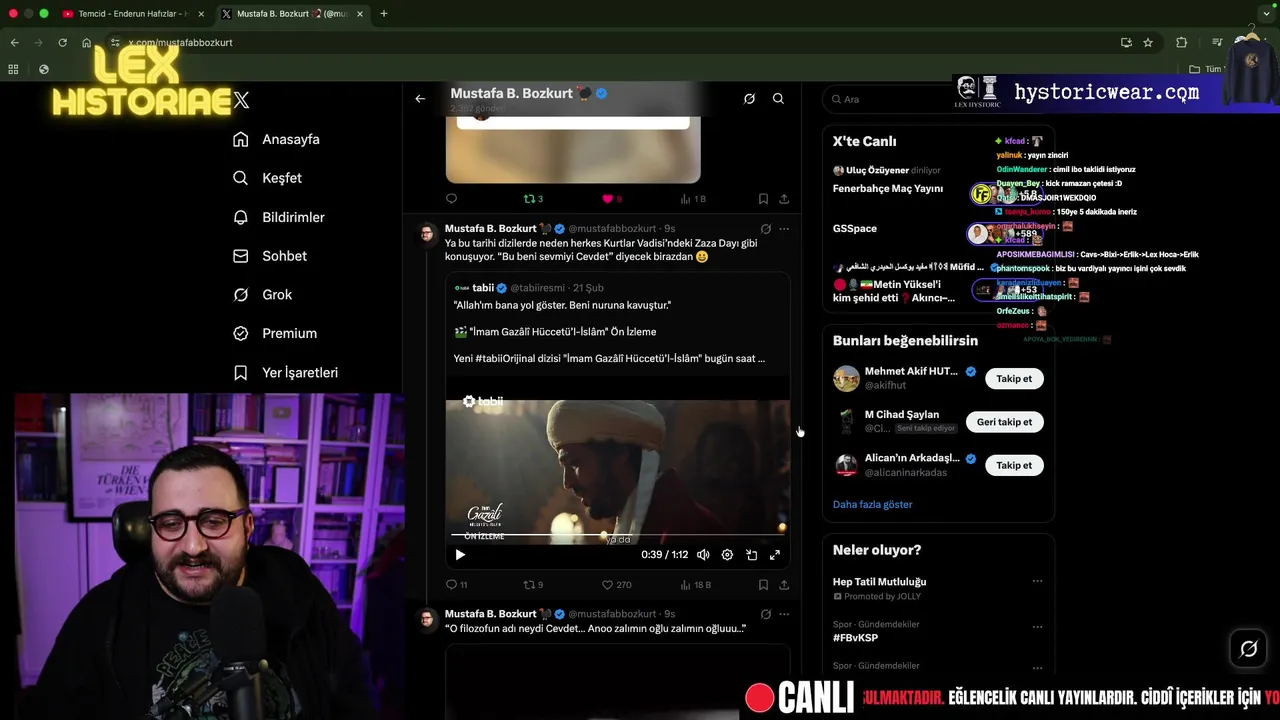
Task: Reply icon on the top partial tweet
Action: pyautogui.click(x=451, y=199)
